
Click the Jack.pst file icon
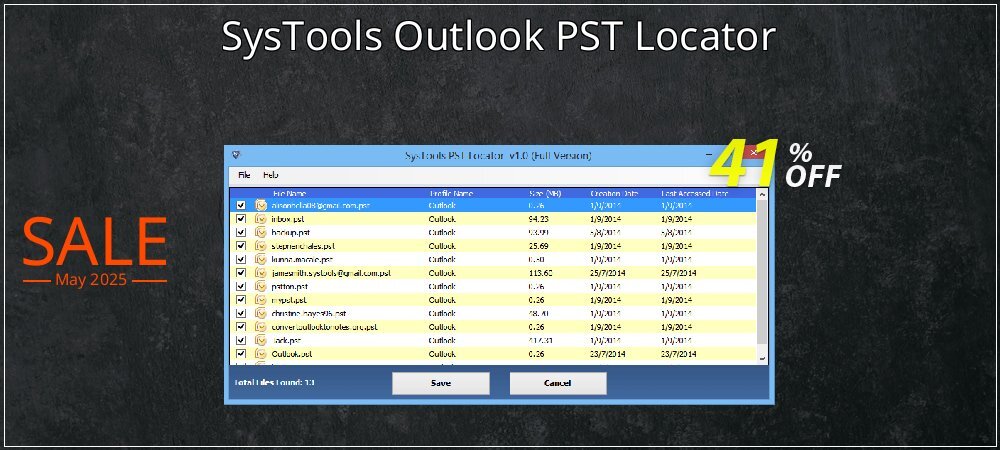click(260, 340)
